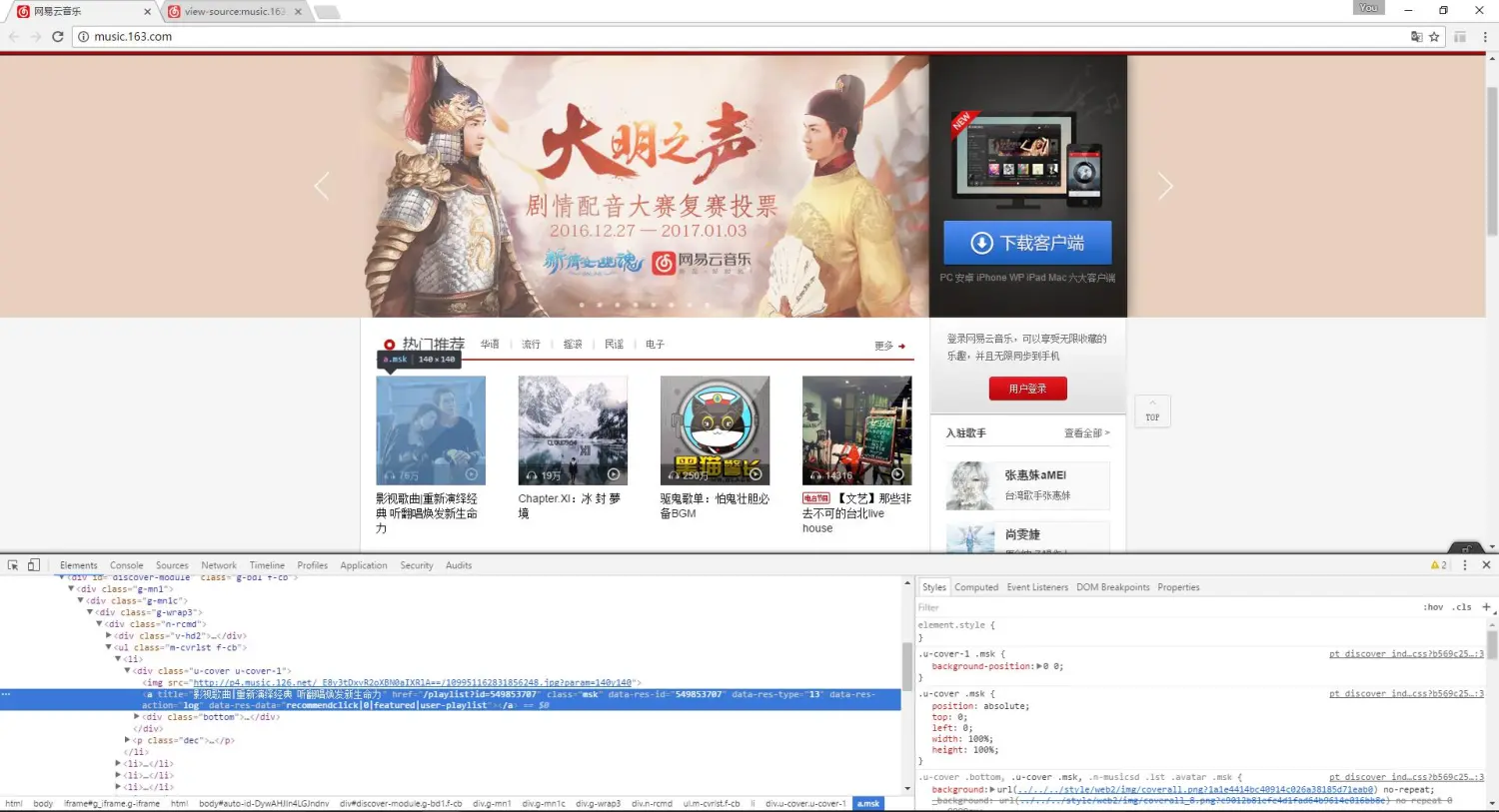The width and height of the screenshot is (1499, 812).
Task: Expand the div class bottom node
Action: pos(137,716)
